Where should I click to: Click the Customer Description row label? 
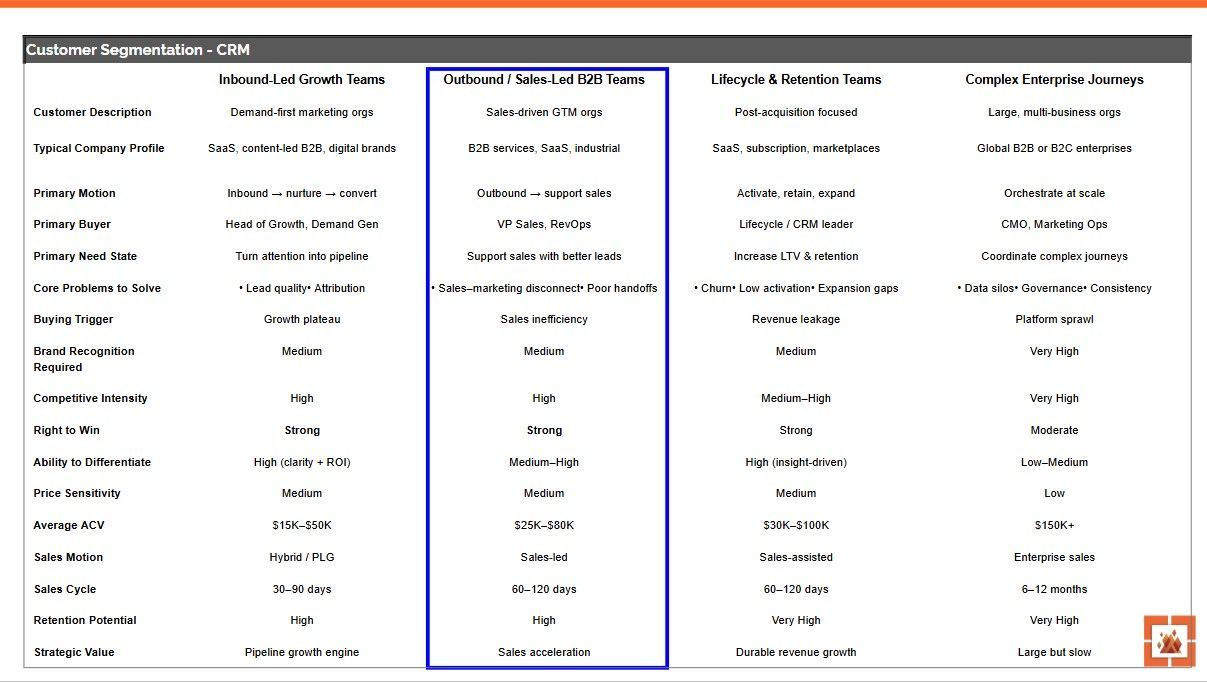click(92, 112)
